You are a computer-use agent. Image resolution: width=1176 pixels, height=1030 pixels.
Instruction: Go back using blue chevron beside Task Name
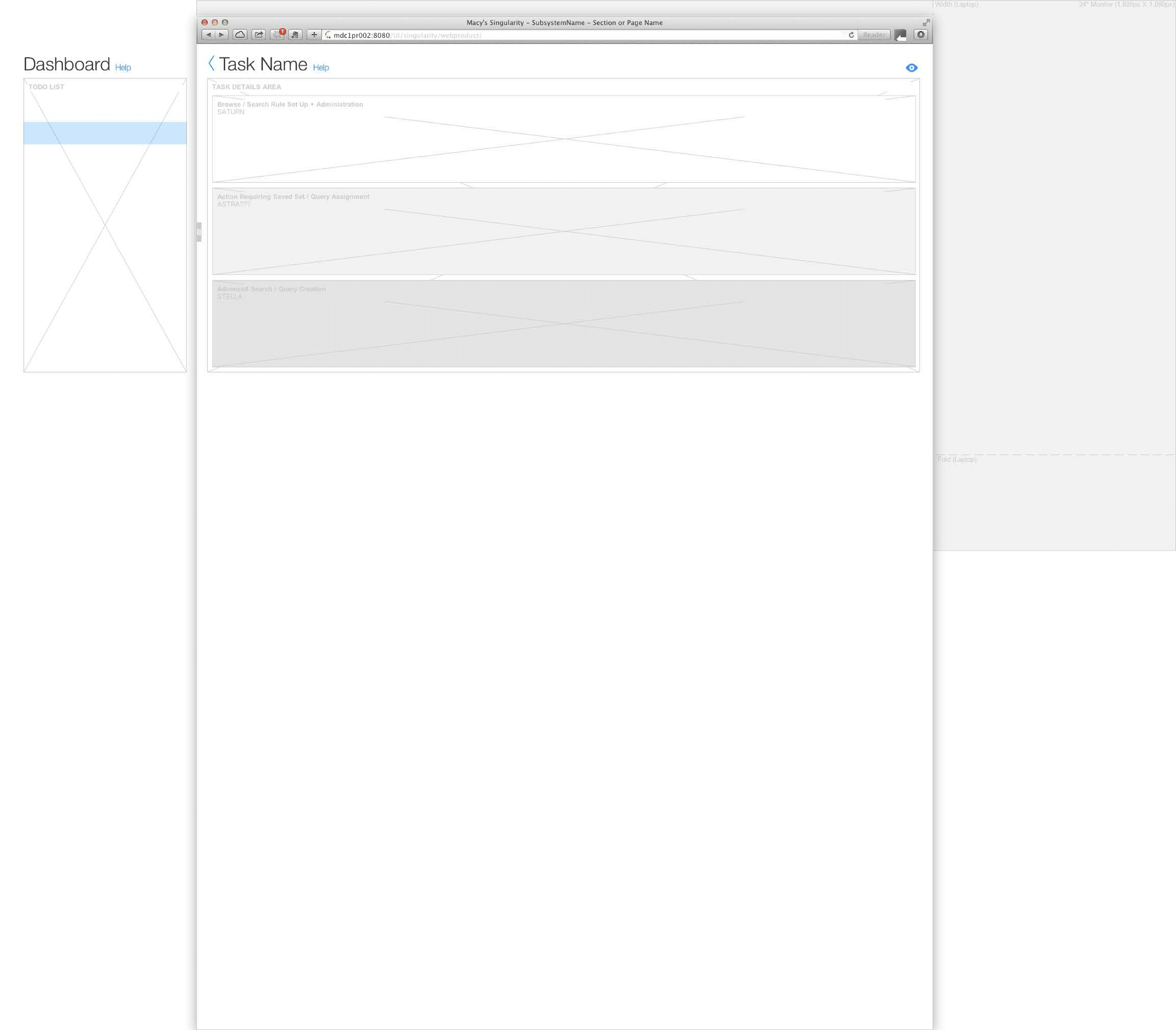[212, 63]
